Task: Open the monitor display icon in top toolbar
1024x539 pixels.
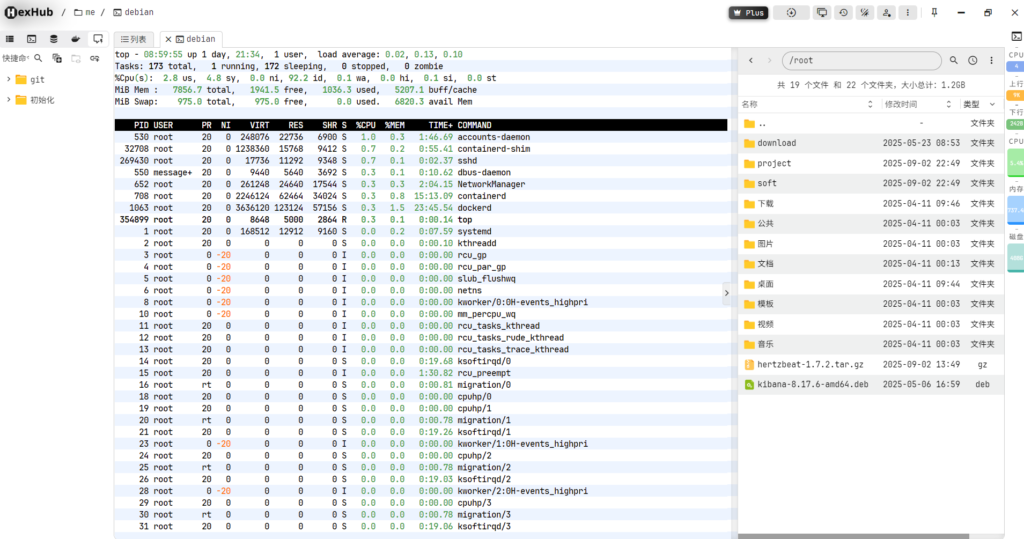Action: point(821,13)
